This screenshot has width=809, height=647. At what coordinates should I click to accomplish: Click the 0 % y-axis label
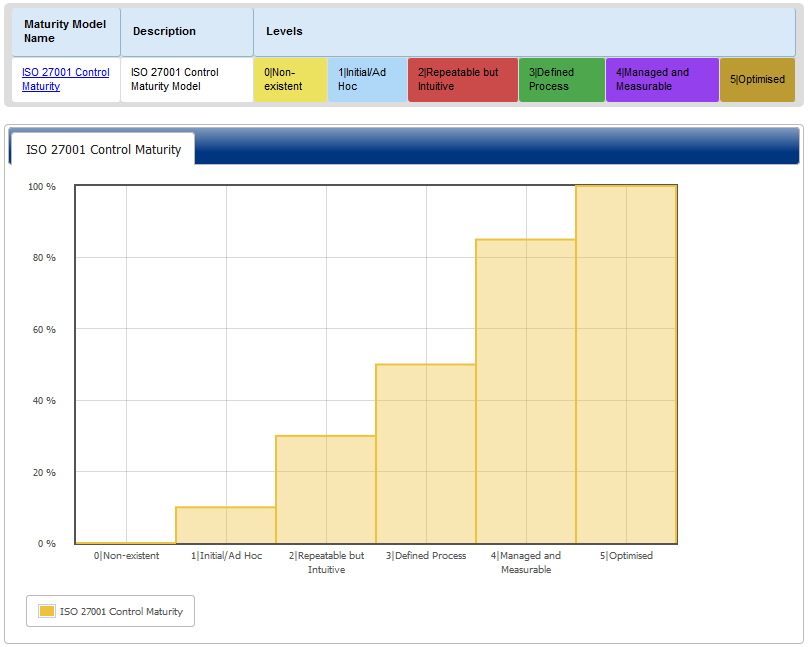pyautogui.click(x=47, y=544)
